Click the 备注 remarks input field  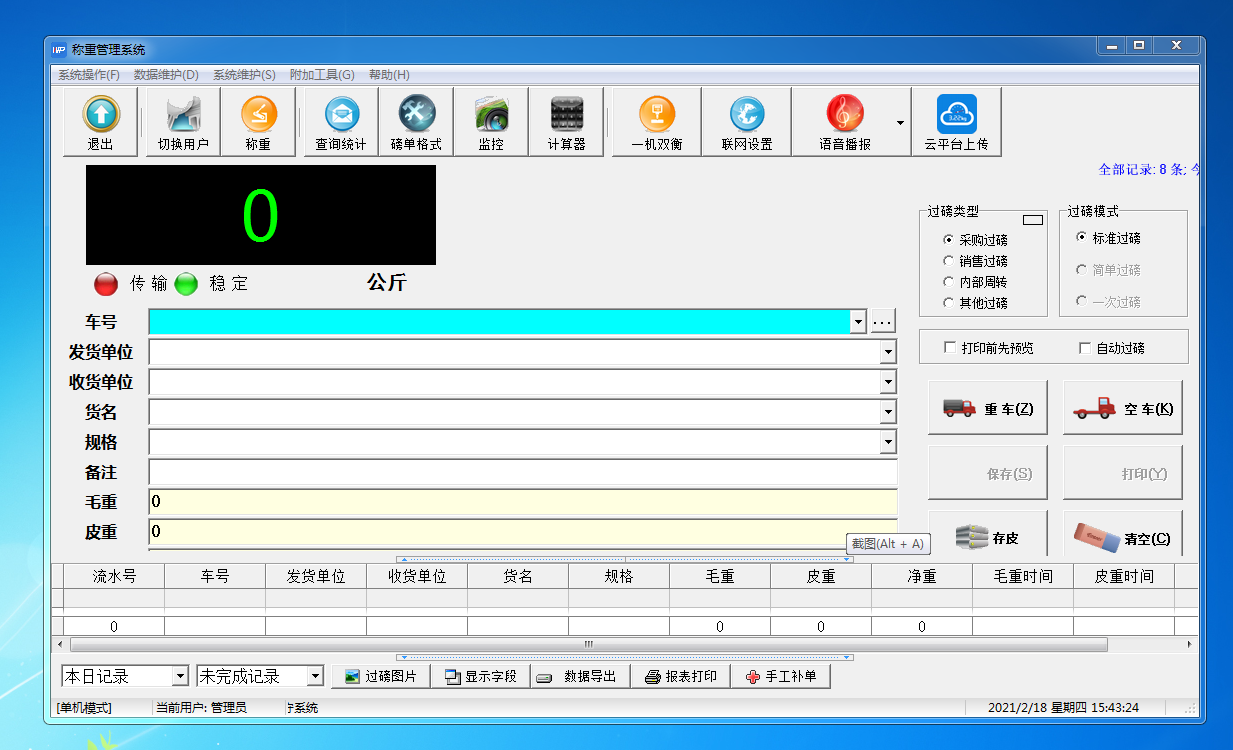pyautogui.click(x=522, y=472)
